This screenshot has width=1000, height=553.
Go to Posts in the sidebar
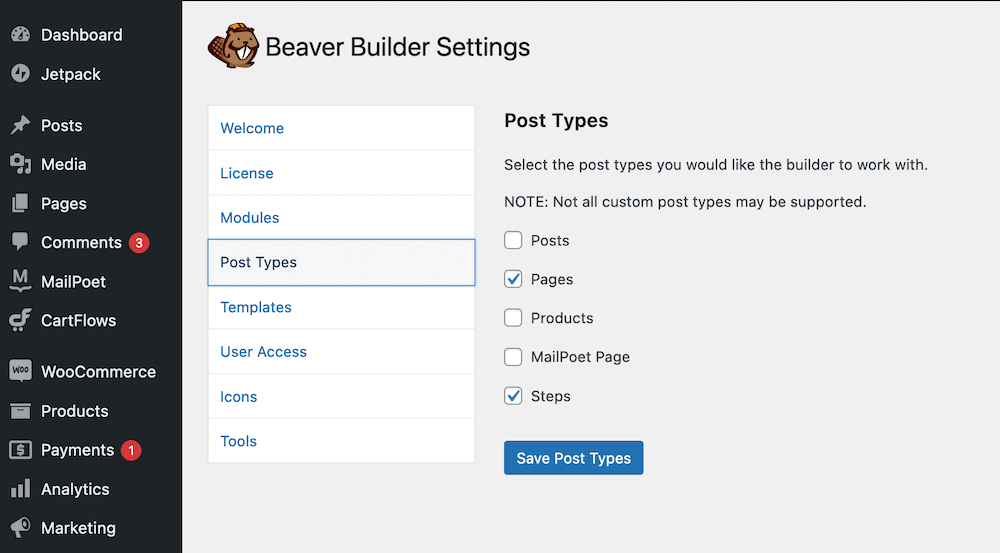click(61, 125)
